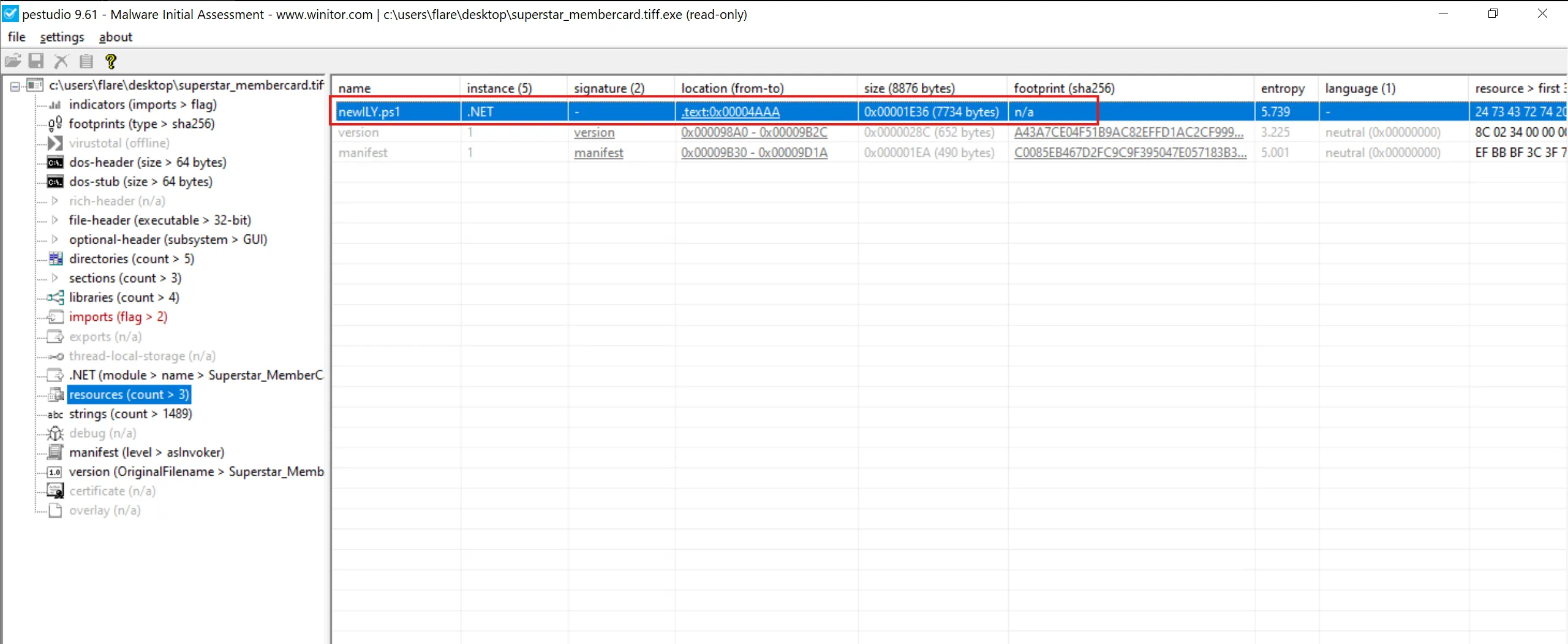The width and height of the screenshot is (1568, 644).
Task: Expand the sections (count > 3) node
Action: [55, 278]
